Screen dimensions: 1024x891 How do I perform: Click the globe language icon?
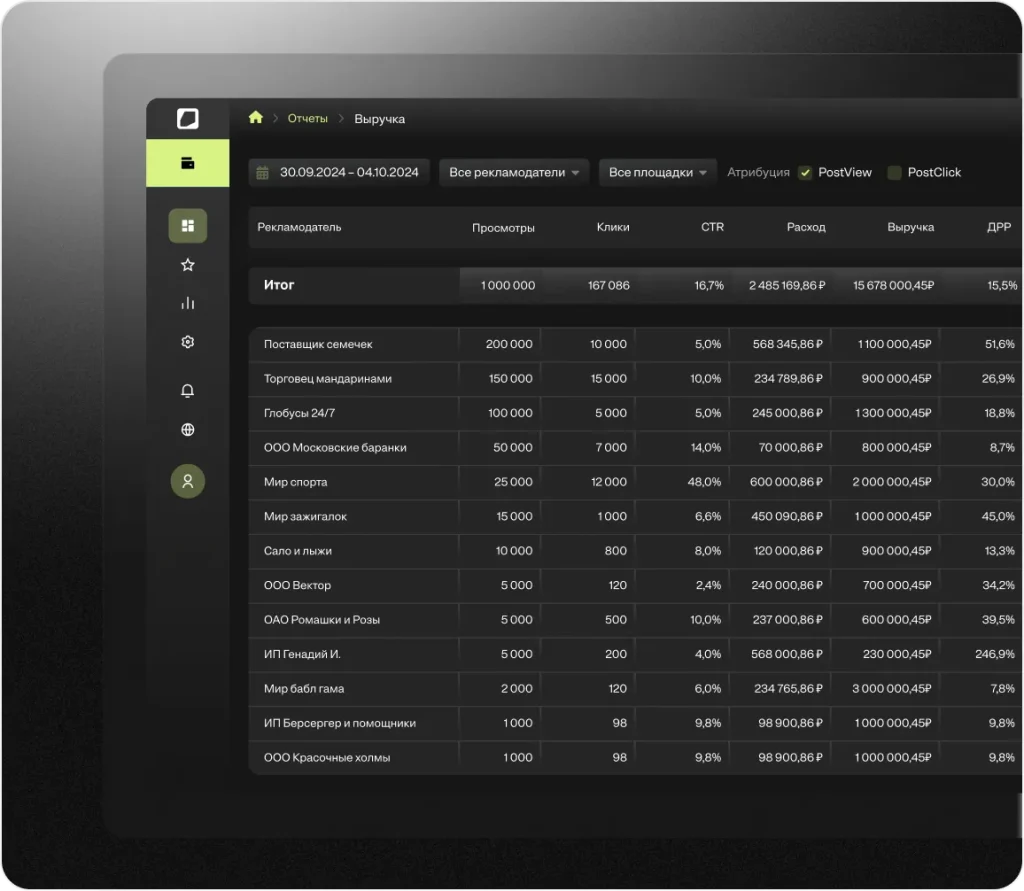187,430
